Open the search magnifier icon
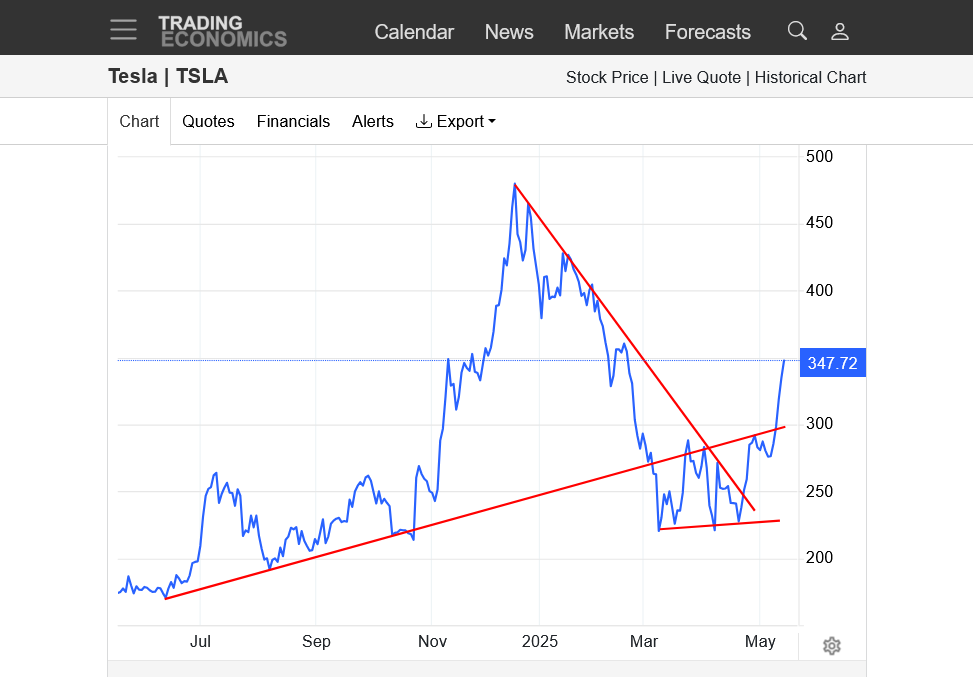The image size is (973, 677). [797, 31]
